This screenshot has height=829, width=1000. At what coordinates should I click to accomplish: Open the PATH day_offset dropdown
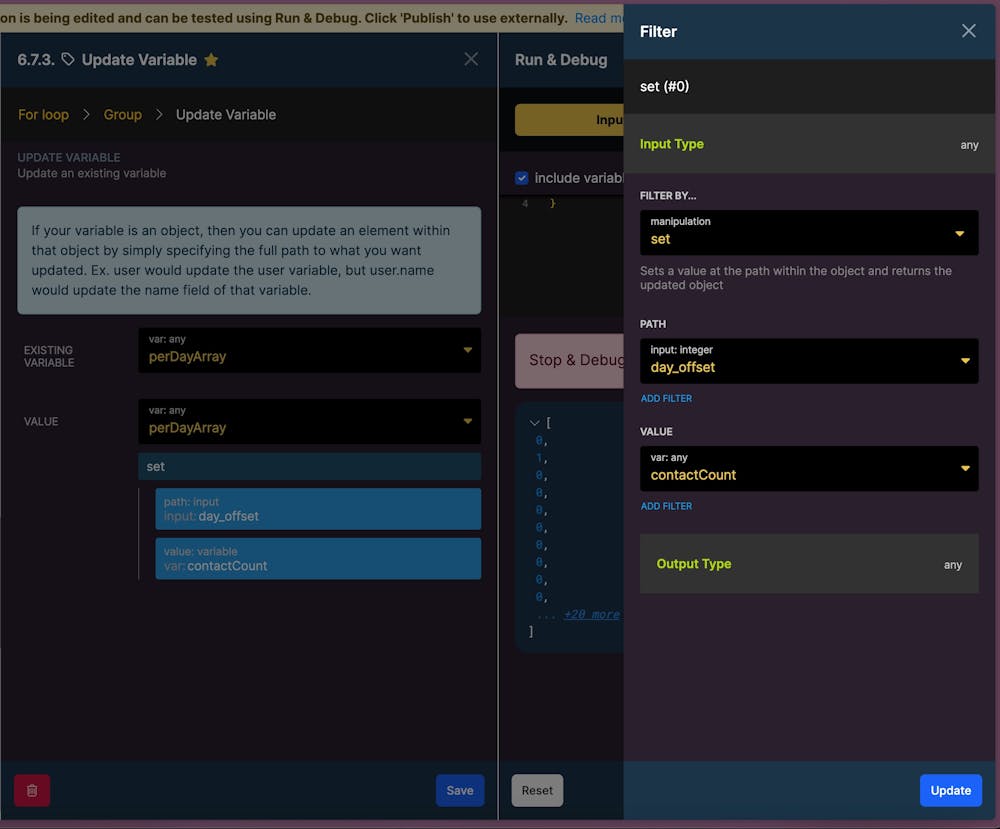[x=809, y=361]
